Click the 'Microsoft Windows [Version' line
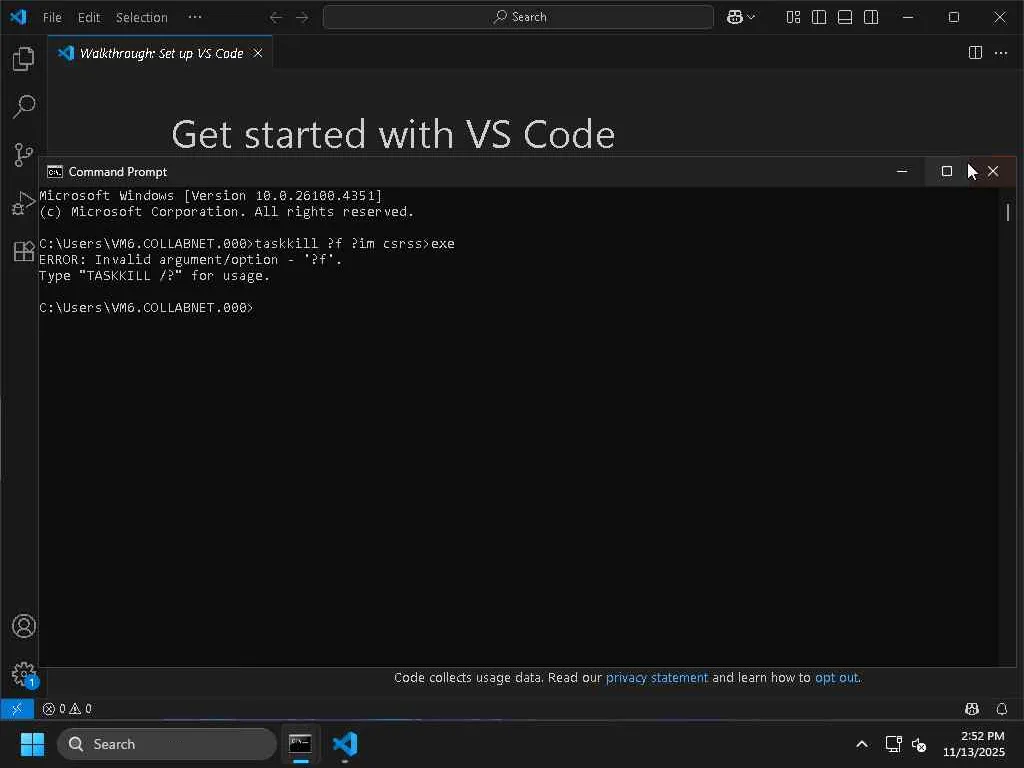This screenshot has height=768, width=1024. click(210, 195)
